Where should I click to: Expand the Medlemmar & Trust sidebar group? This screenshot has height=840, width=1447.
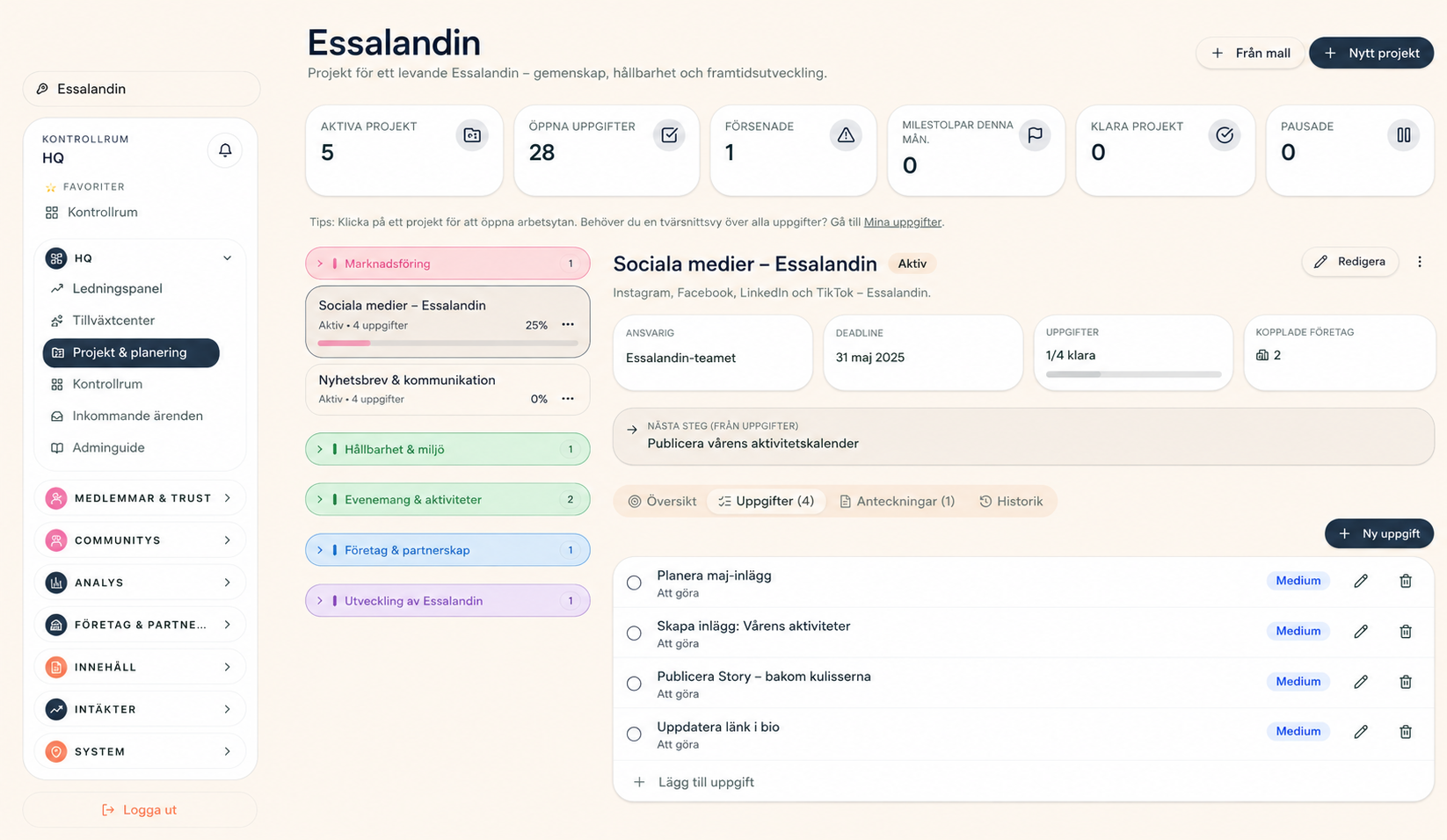(141, 498)
